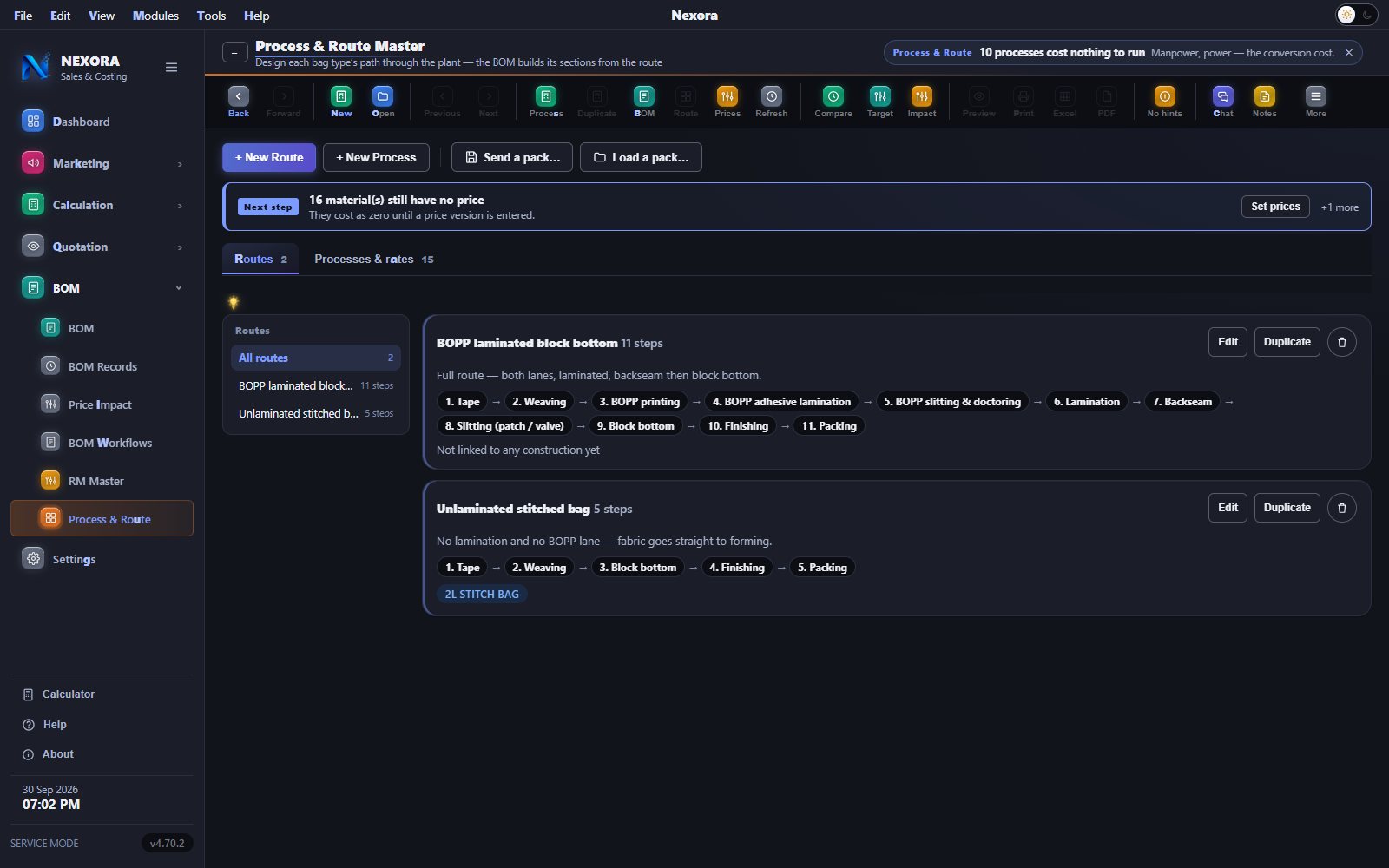Collapse the Process & Route Master header

click(234, 53)
